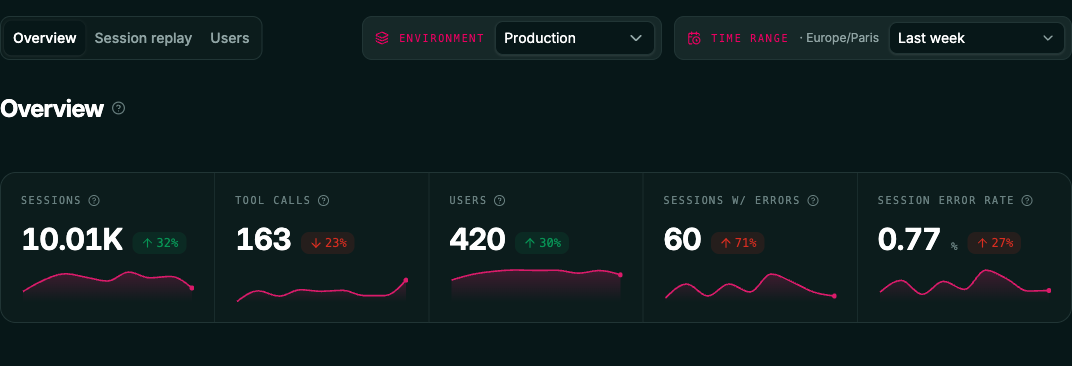Click the ENVIRONMENT label text
The width and height of the screenshot is (1072, 366).
(442, 38)
